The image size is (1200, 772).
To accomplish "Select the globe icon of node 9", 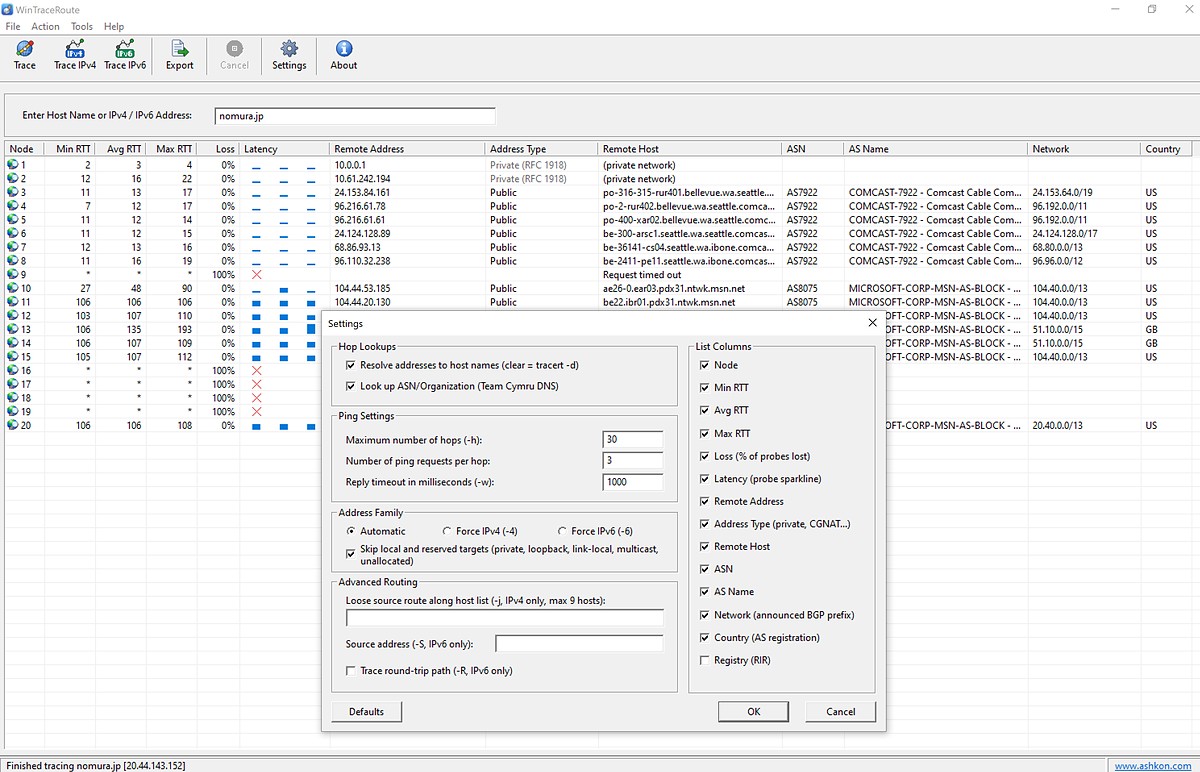I will click(x=13, y=275).
